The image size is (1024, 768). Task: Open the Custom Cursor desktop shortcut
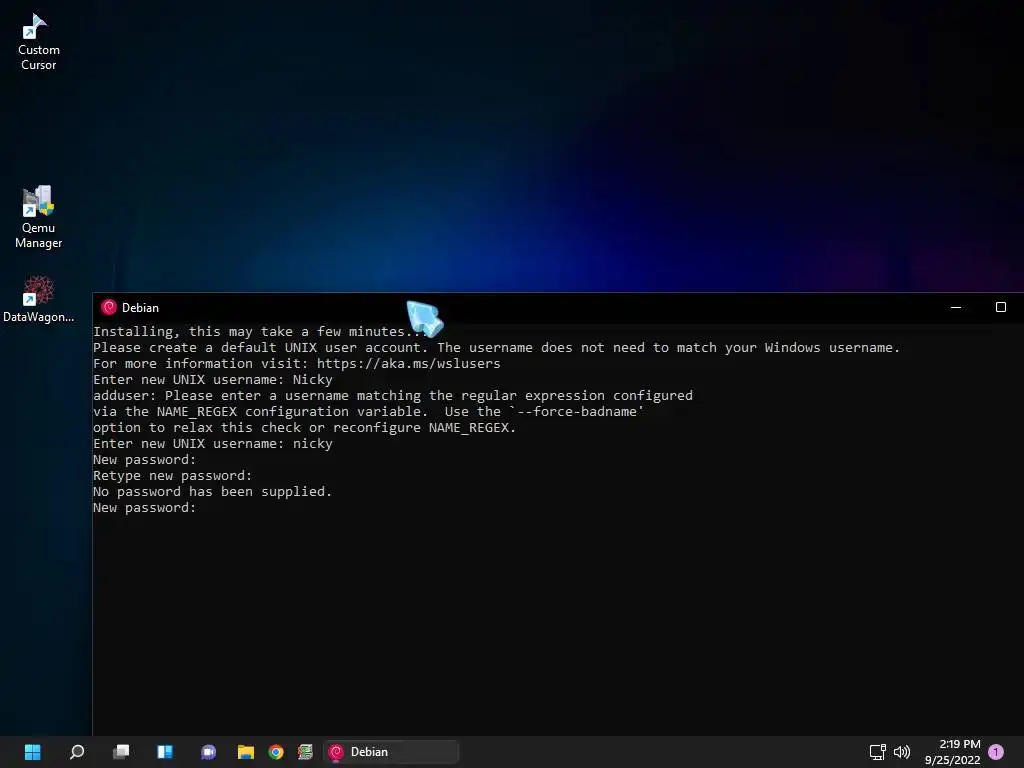[39, 42]
